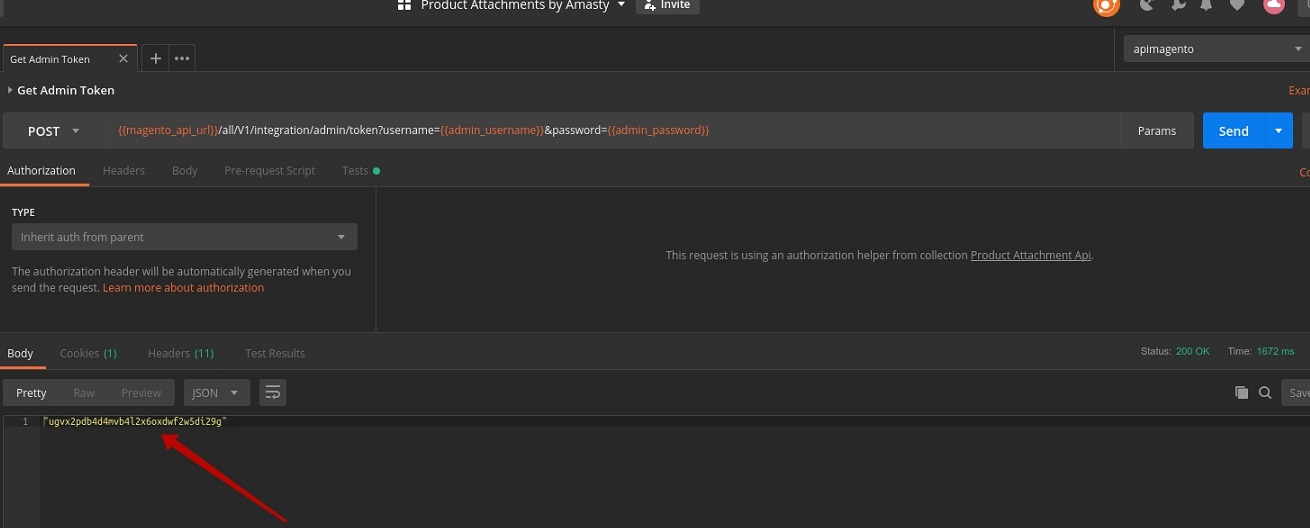This screenshot has height=528, width=1310.
Task: Open Learn more about authorization link
Action: tap(183, 288)
